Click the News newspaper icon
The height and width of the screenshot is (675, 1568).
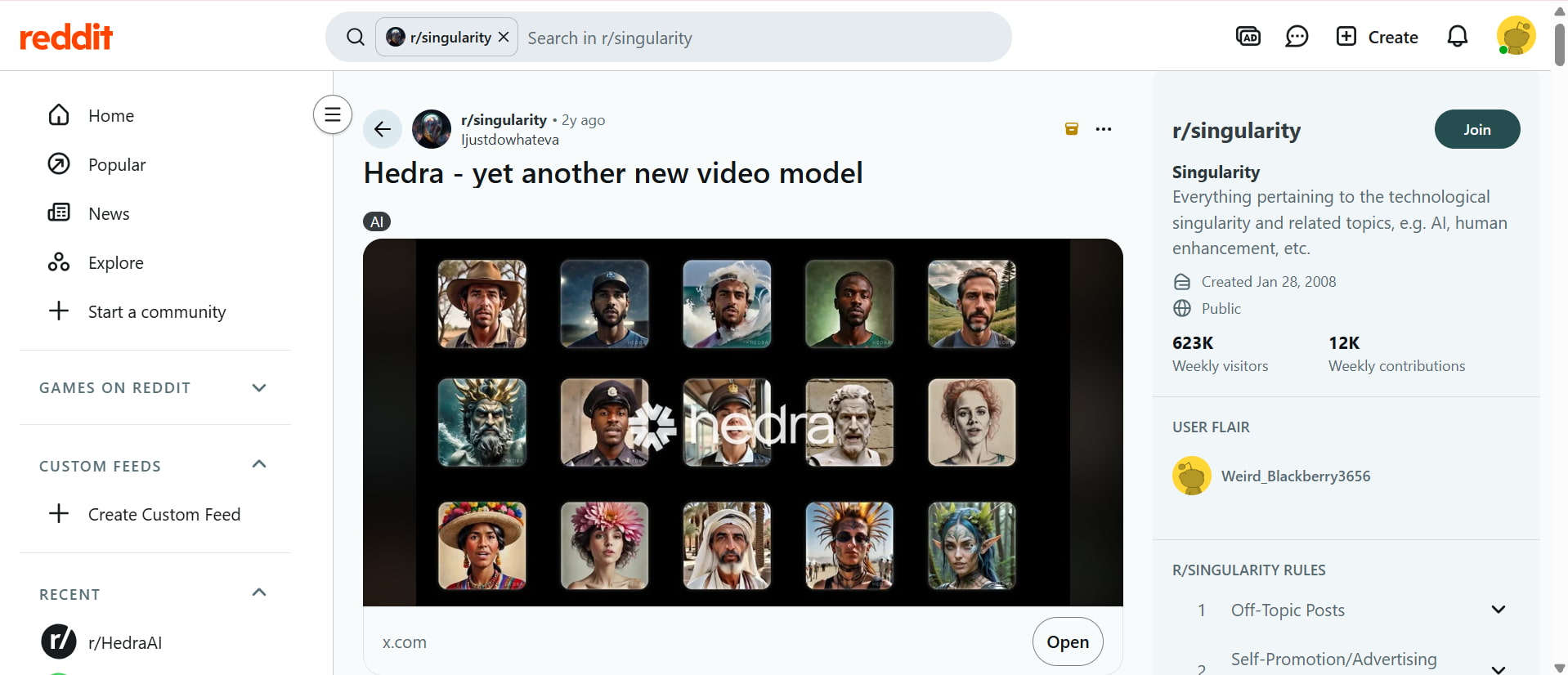[x=59, y=213]
